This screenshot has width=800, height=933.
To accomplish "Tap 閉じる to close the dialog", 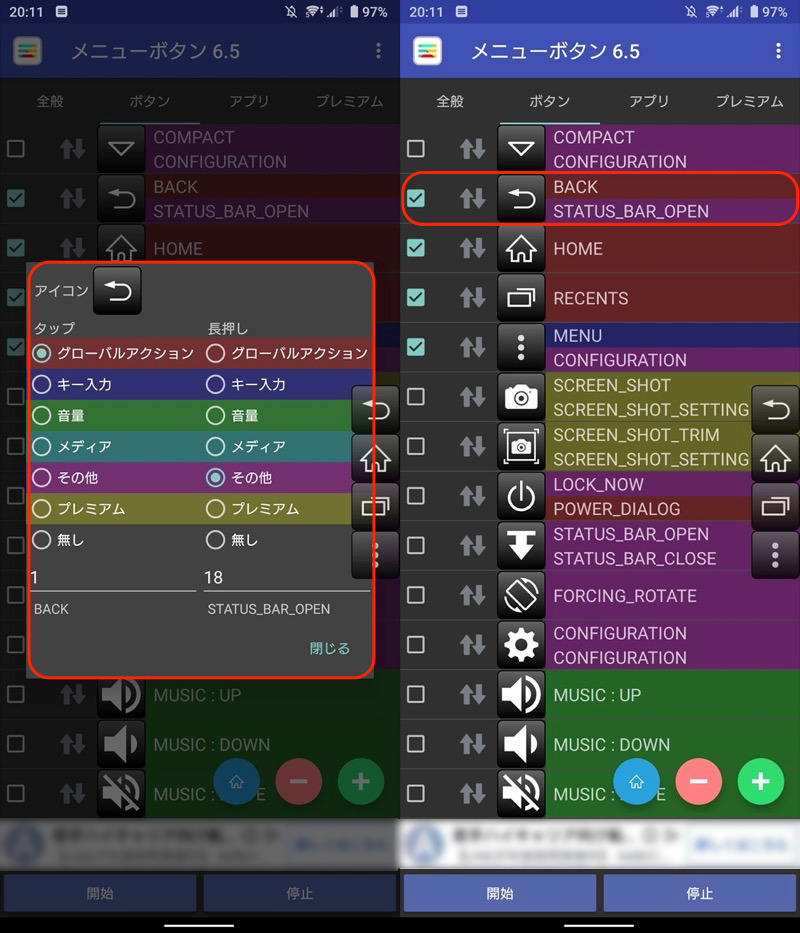I will click(330, 648).
